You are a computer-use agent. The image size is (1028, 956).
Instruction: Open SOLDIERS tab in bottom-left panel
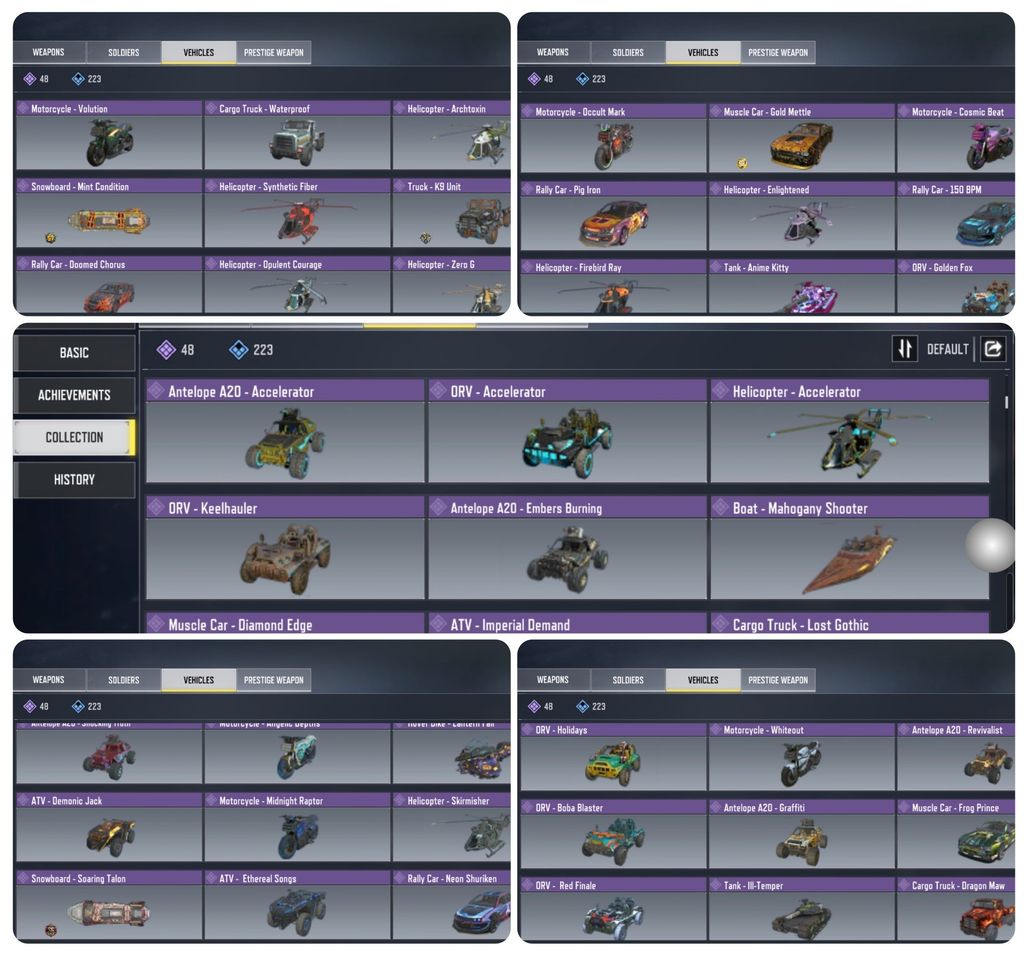[x=124, y=680]
